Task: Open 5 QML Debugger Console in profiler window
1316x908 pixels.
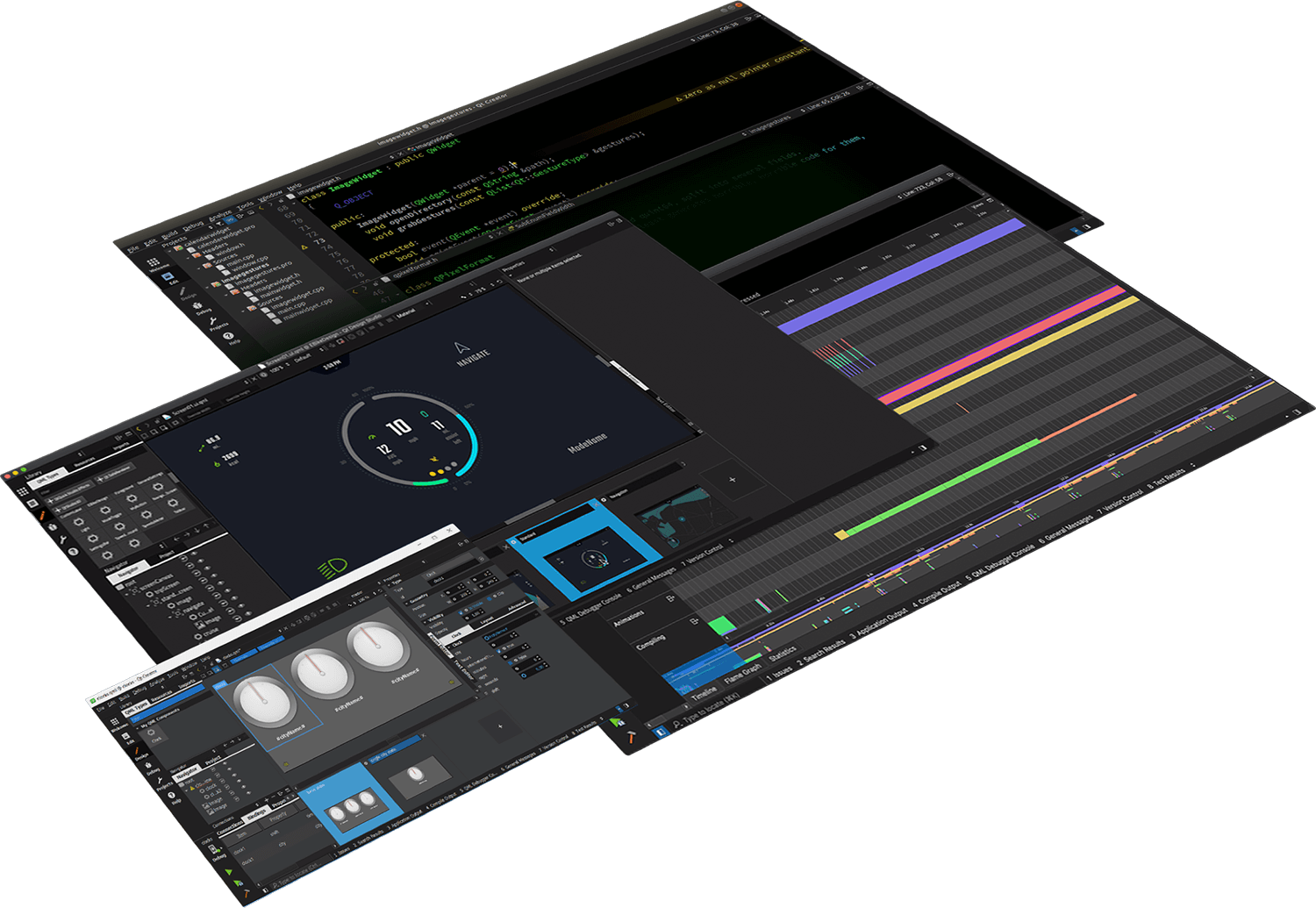Action: click(998, 563)
